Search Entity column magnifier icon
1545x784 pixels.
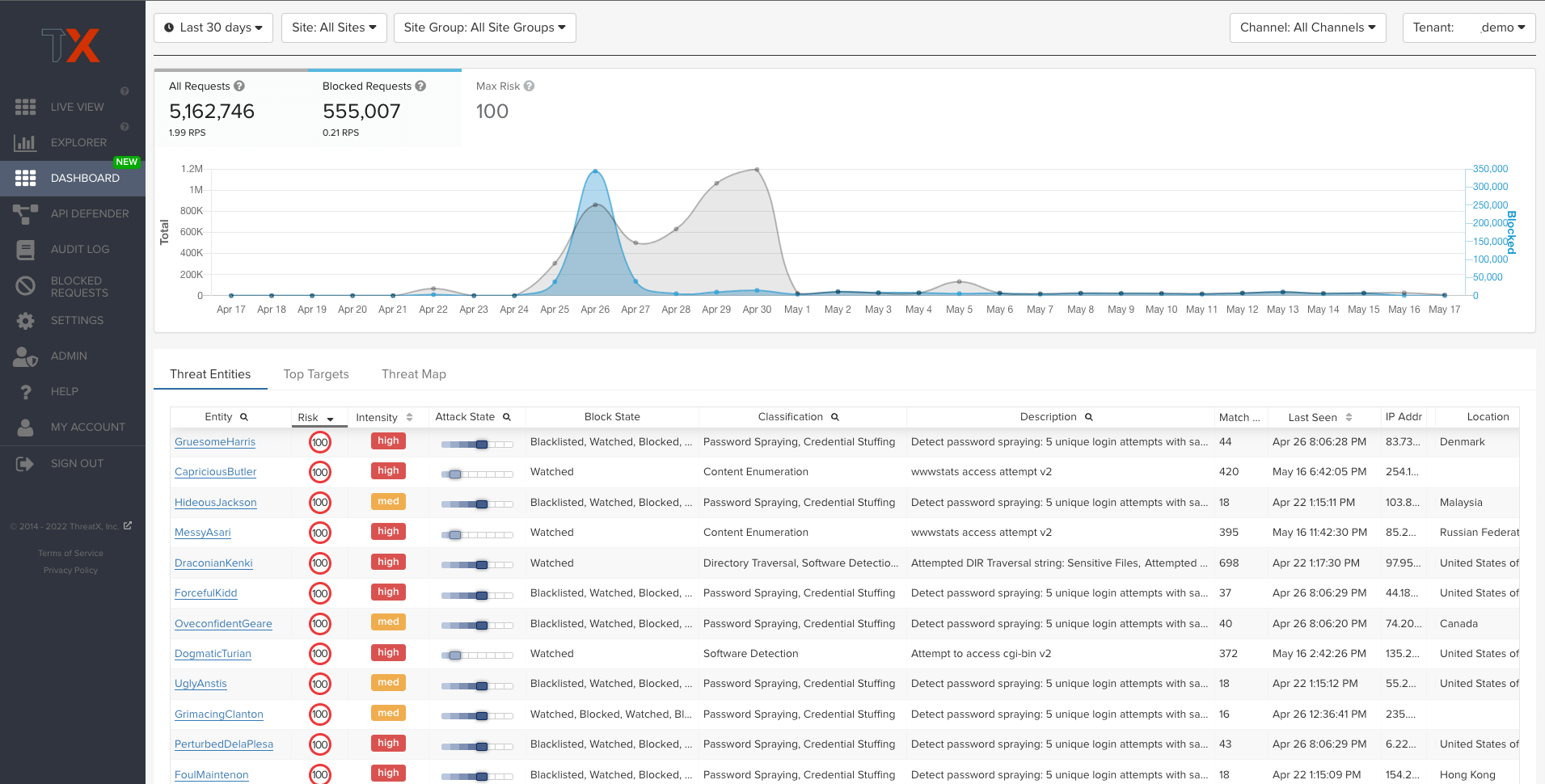pos(244,417)
